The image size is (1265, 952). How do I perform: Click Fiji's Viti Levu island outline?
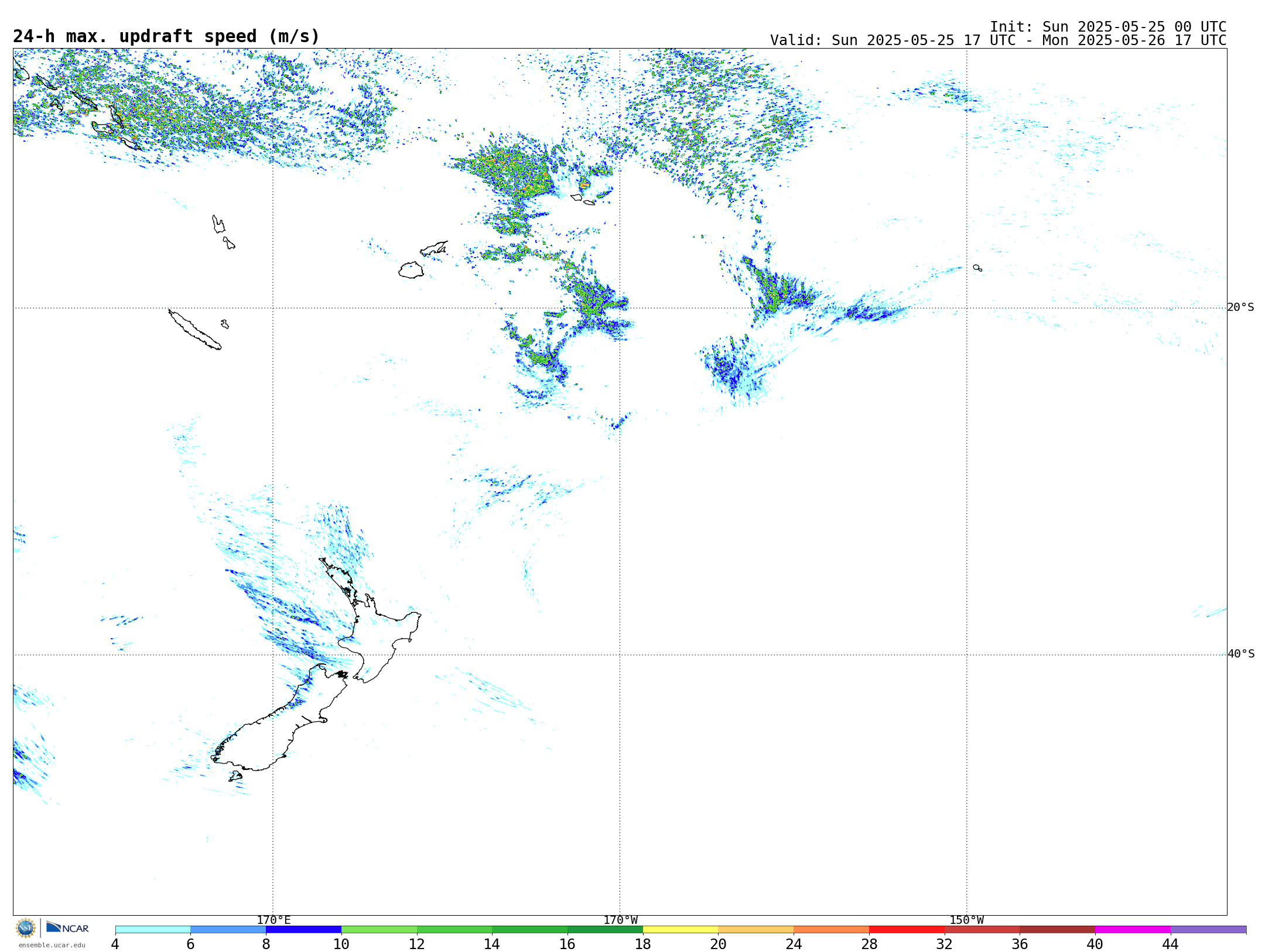click(x=411, y=270)
